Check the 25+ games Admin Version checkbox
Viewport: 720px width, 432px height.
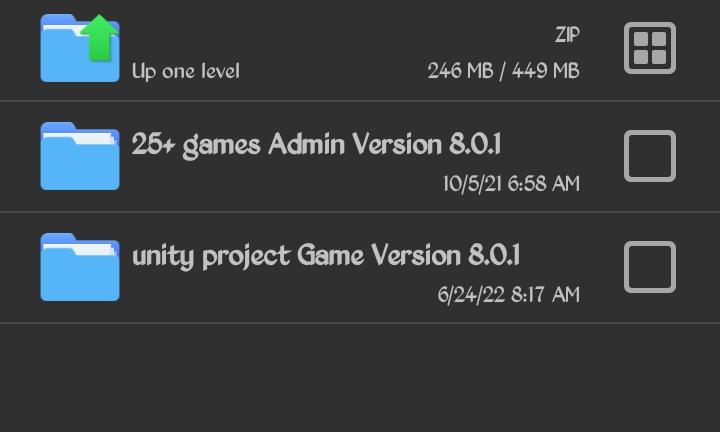click(x=650, y=156)
